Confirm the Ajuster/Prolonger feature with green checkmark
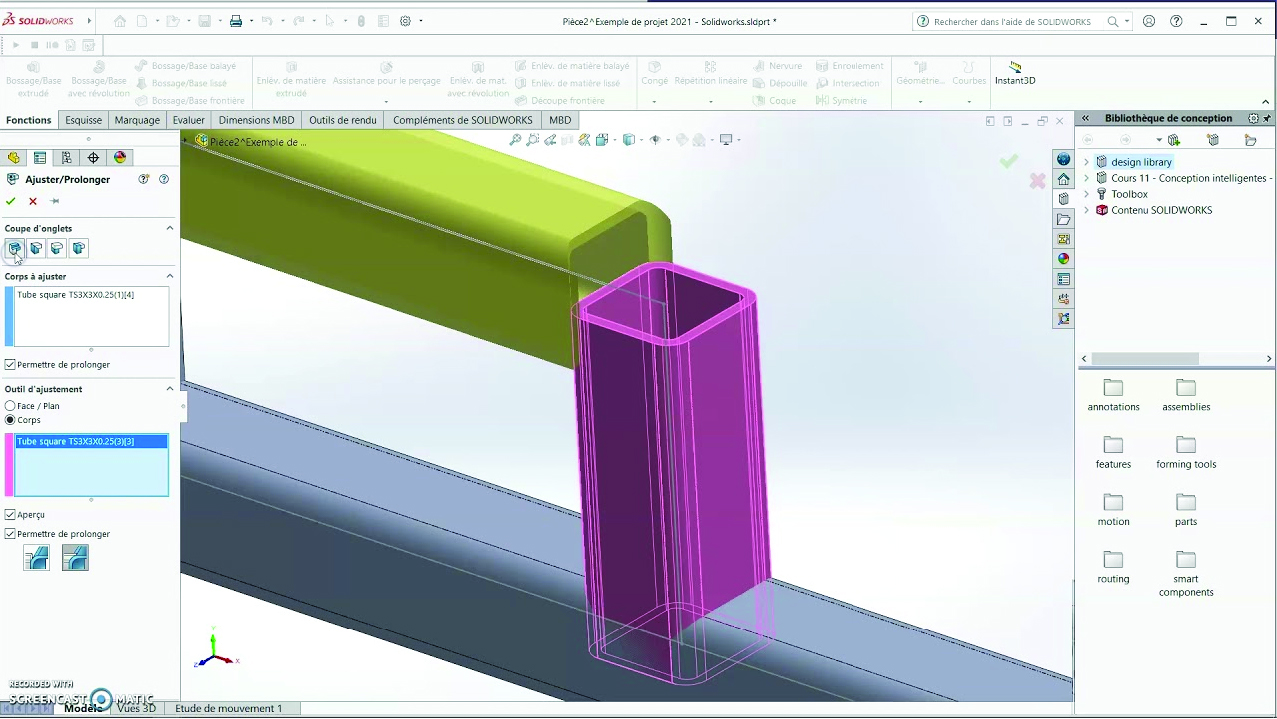 (x=10, y=200)
